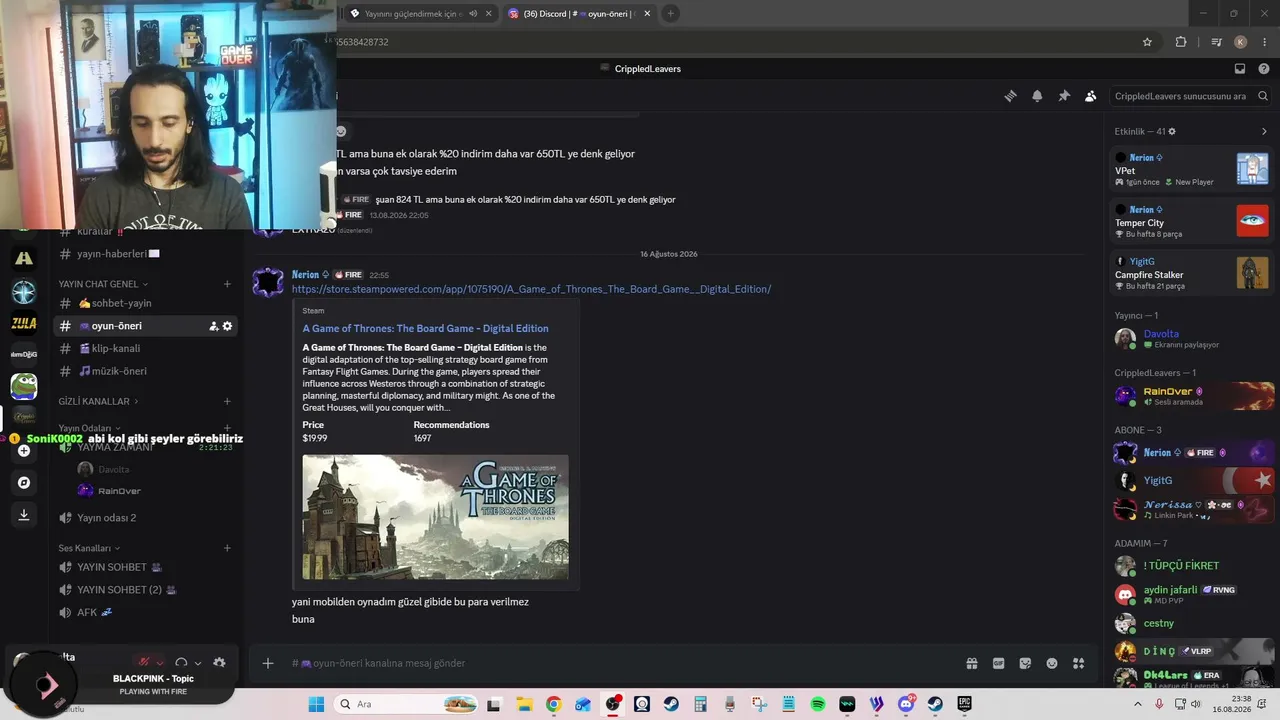The height and width of the screenshot is (720, 1280).
Task: Open the attachment plus button
Action: pos(267,663)
